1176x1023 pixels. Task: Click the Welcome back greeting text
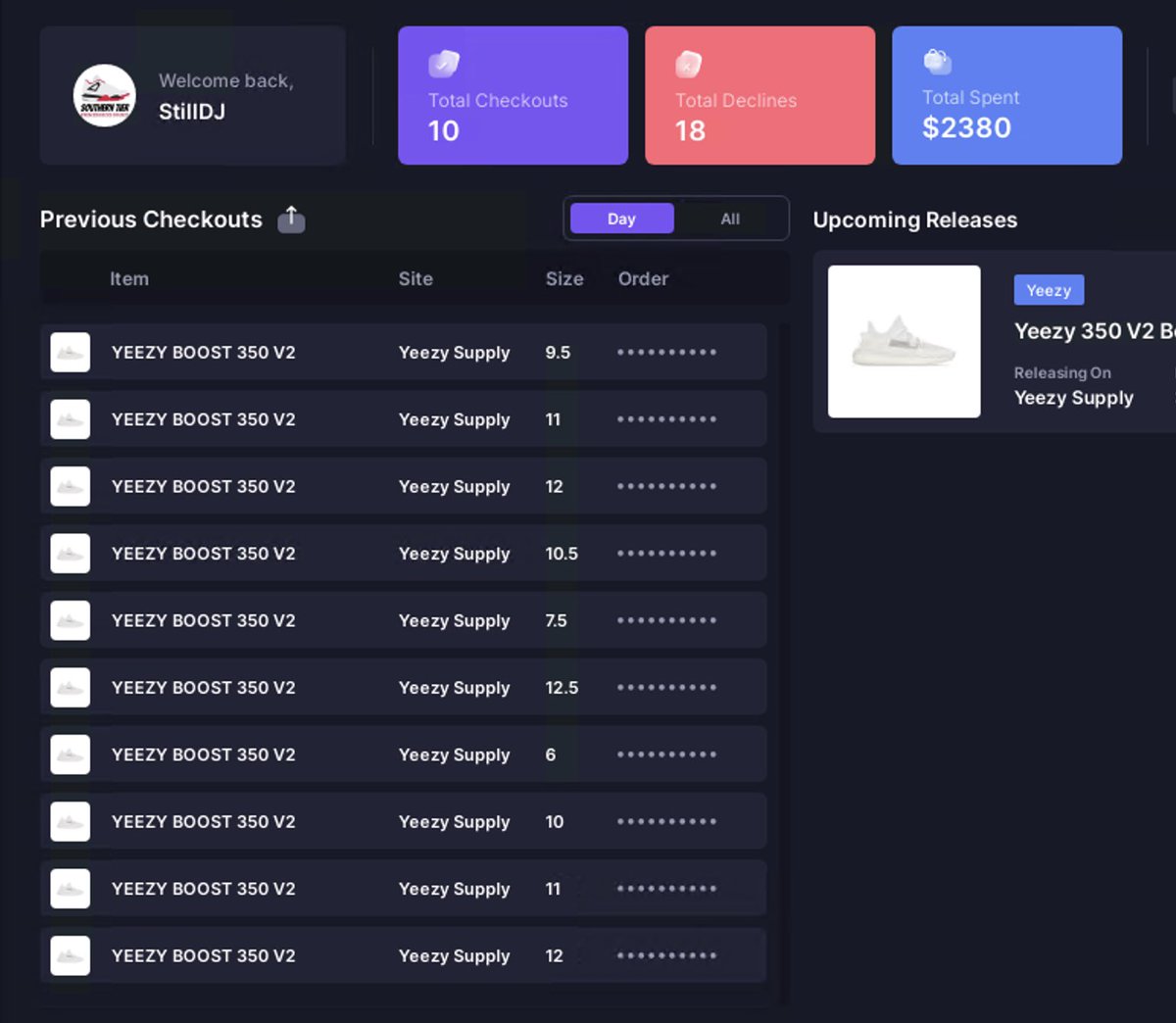point(226,80)
